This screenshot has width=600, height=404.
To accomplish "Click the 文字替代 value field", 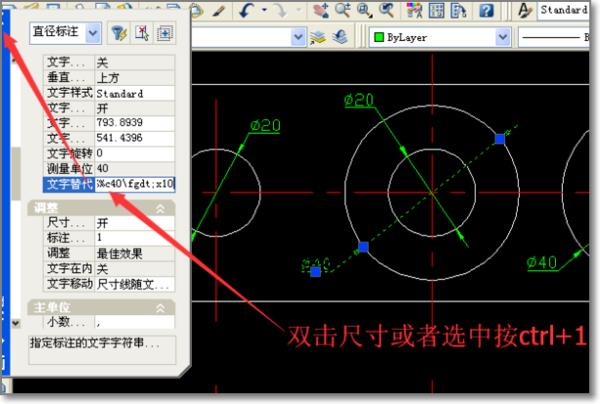I will click(135, 184).
